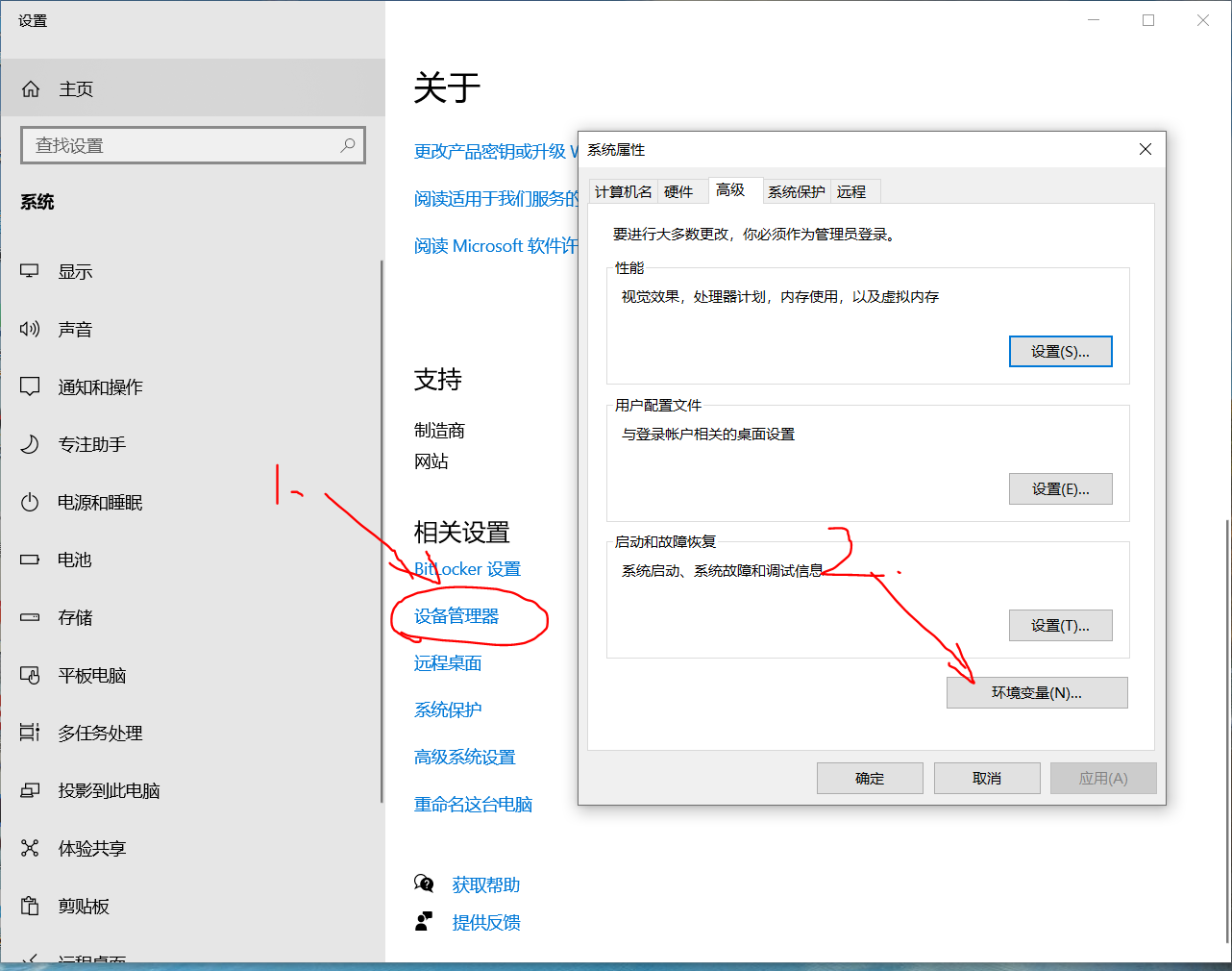Click the About page vertical scrollbar

[x=1227, y=731]
